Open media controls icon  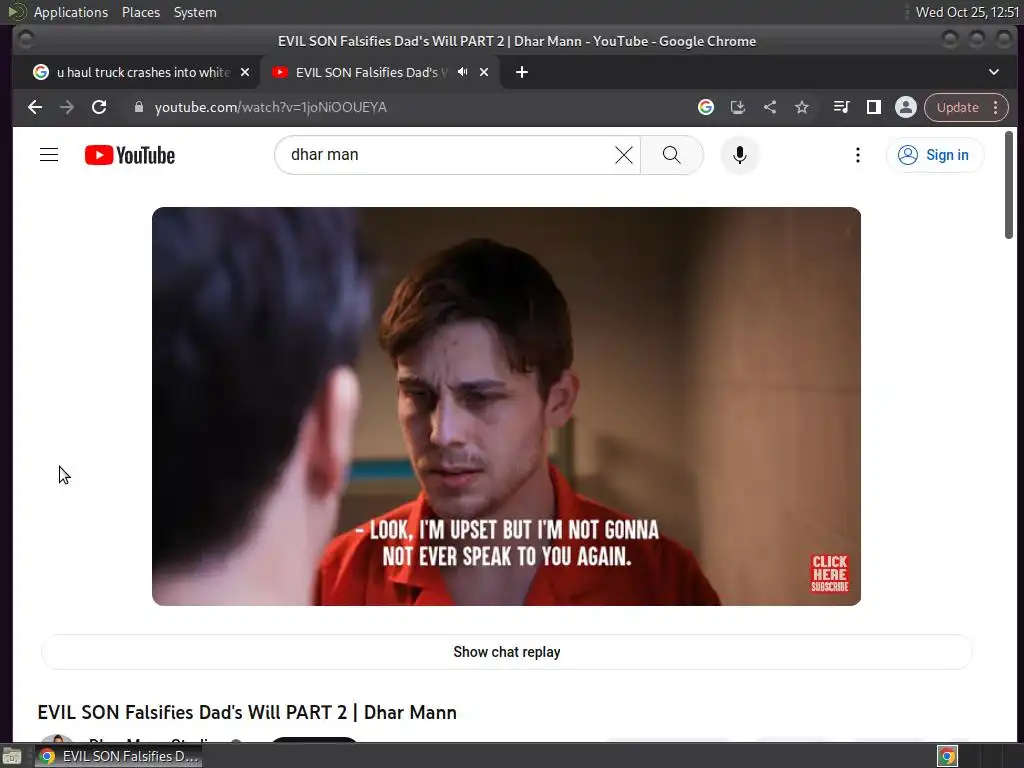(841, 107)
